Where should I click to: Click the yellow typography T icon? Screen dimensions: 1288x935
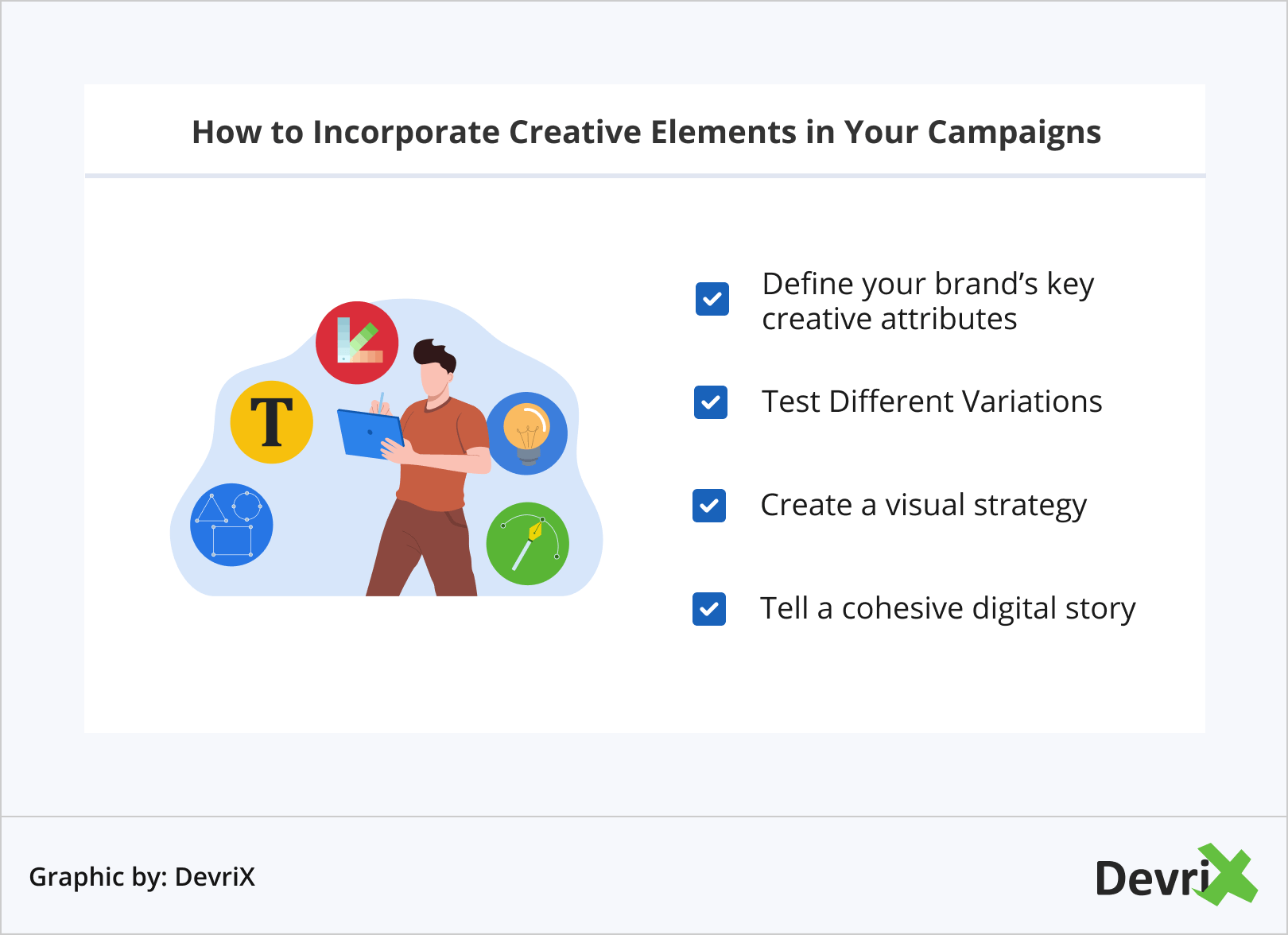coord(272,422)
